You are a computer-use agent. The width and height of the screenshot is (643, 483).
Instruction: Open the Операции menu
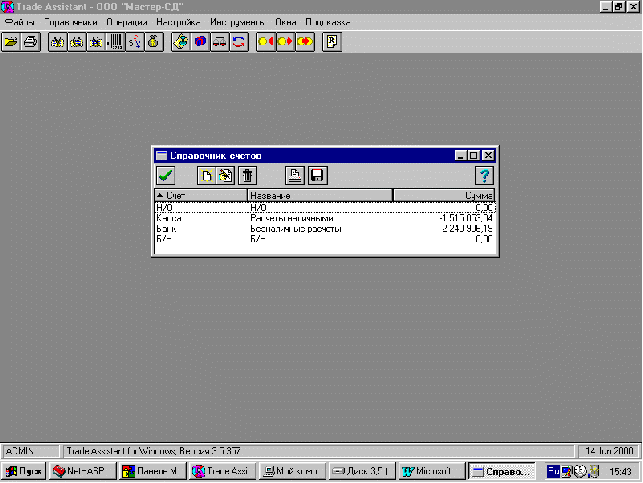pos(127,22)
